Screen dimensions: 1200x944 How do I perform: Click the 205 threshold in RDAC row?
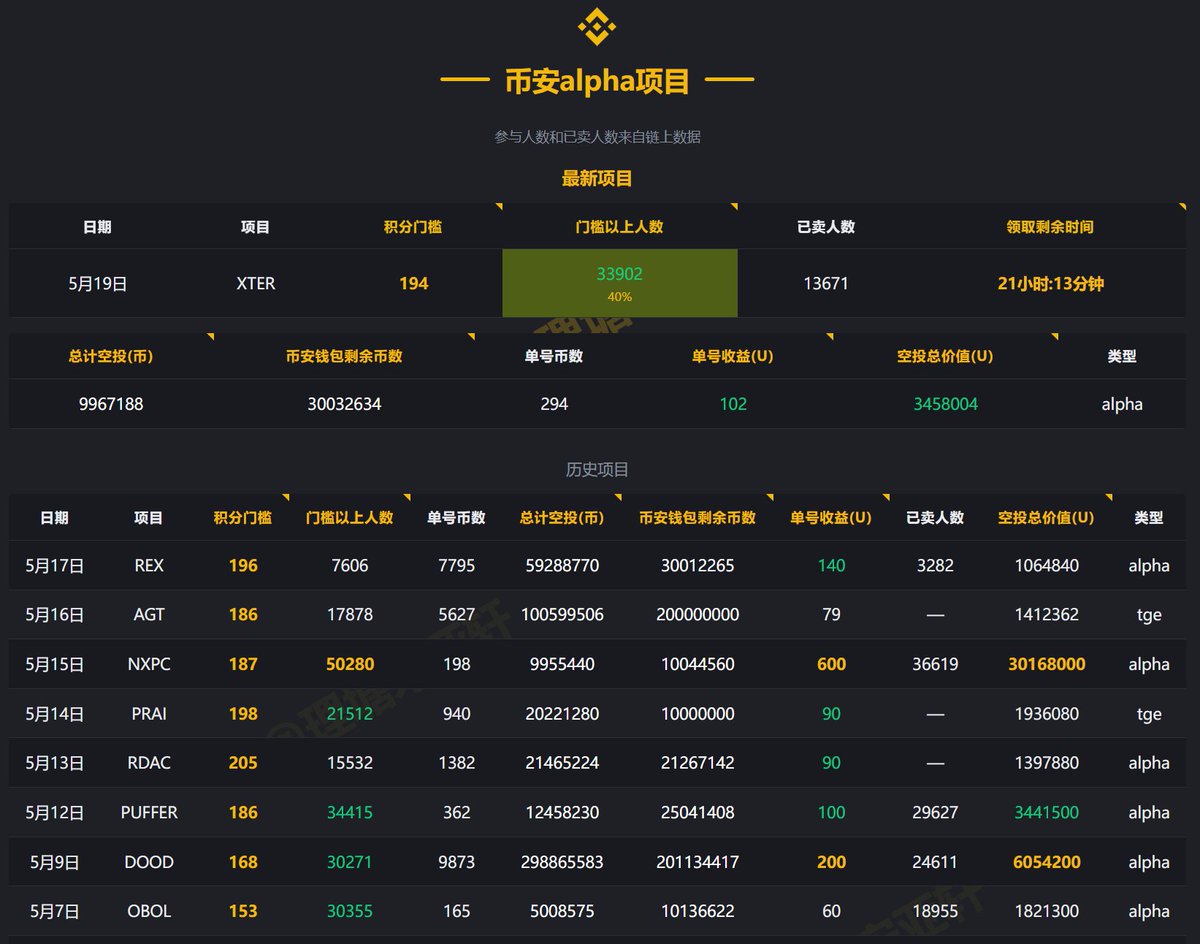click(243, 763)
